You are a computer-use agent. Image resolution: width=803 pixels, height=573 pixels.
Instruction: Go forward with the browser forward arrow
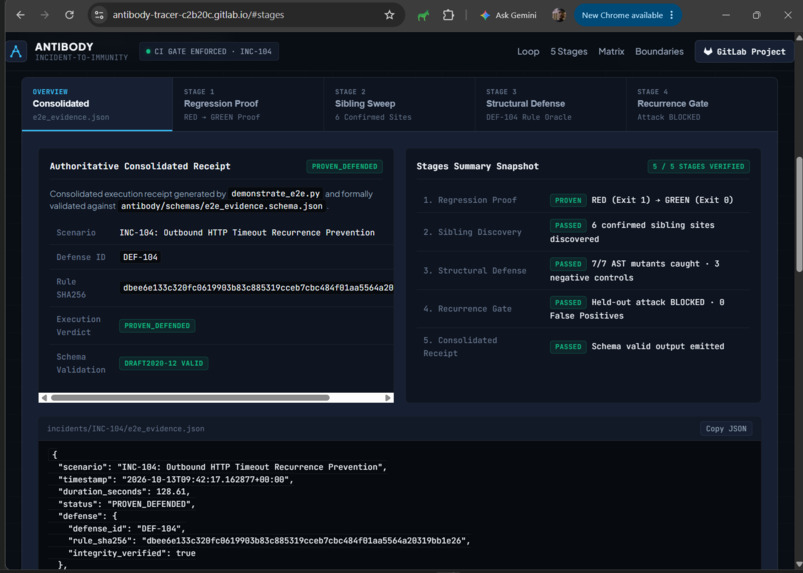click(x=45, y=15)
